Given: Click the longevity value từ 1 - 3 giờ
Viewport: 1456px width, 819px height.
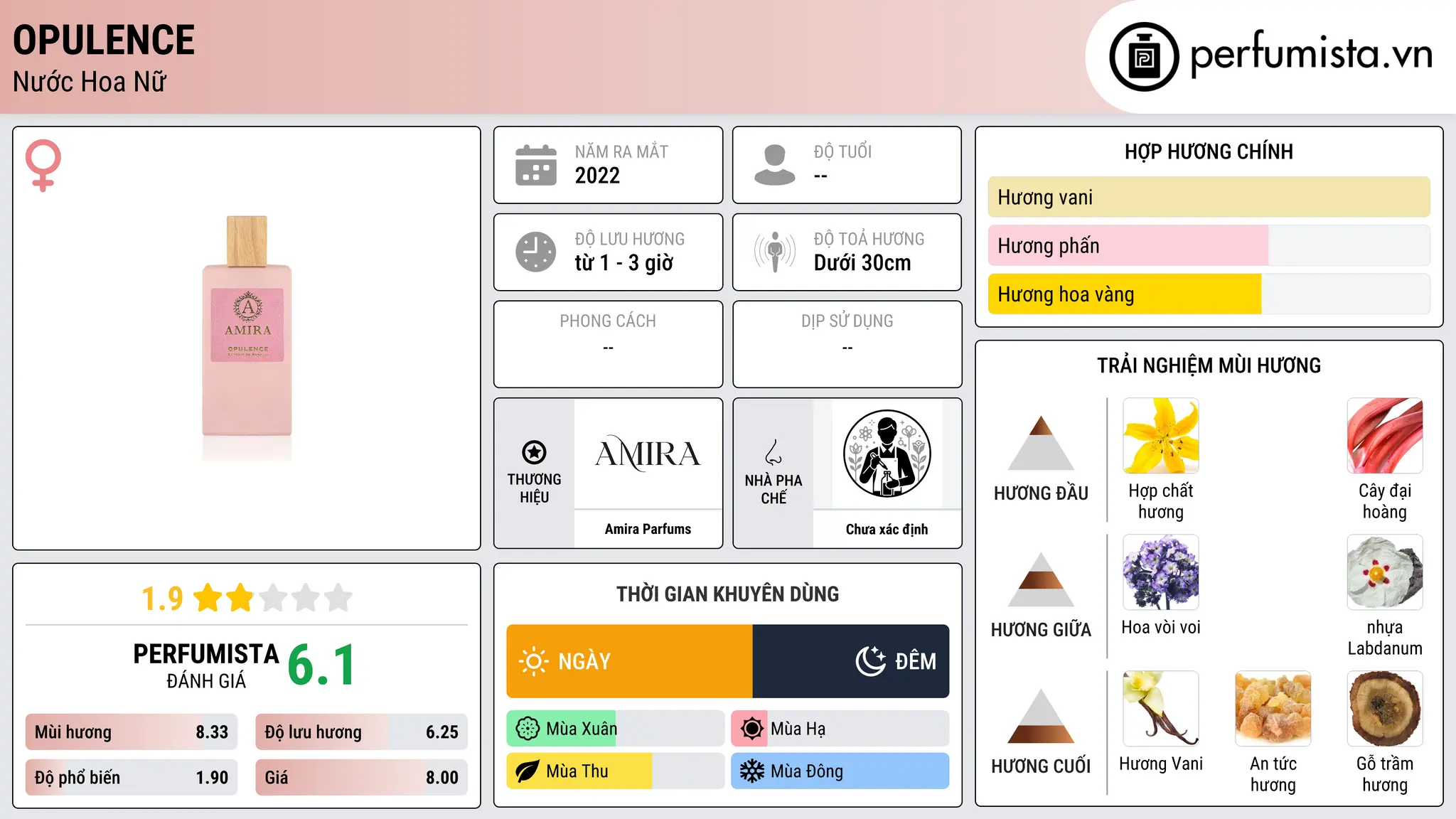Looking at the screenshot, I should [623, 263].
